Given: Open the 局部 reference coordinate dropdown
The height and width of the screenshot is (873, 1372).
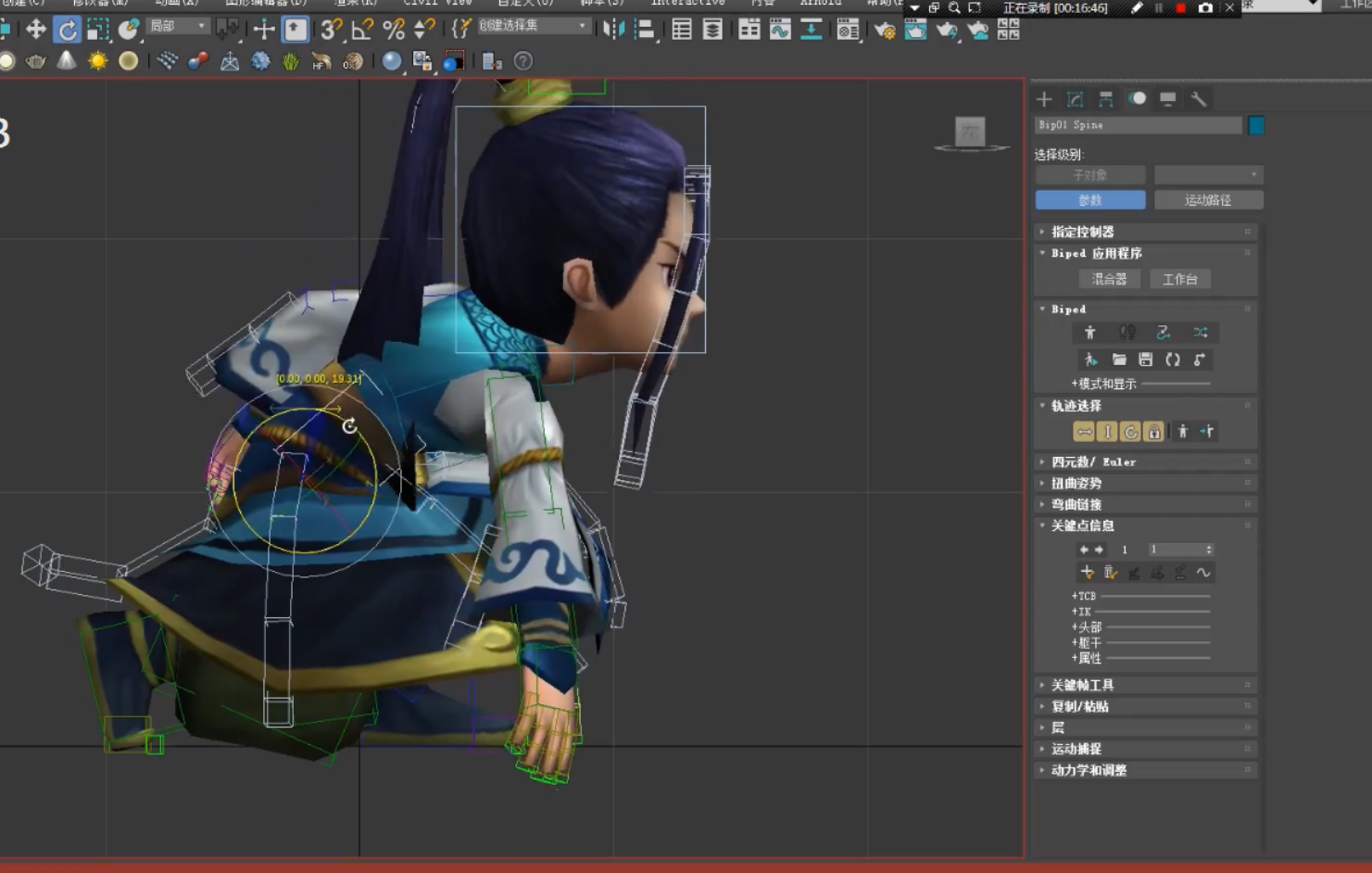Looking at the screenshot, I should [177, 26].
